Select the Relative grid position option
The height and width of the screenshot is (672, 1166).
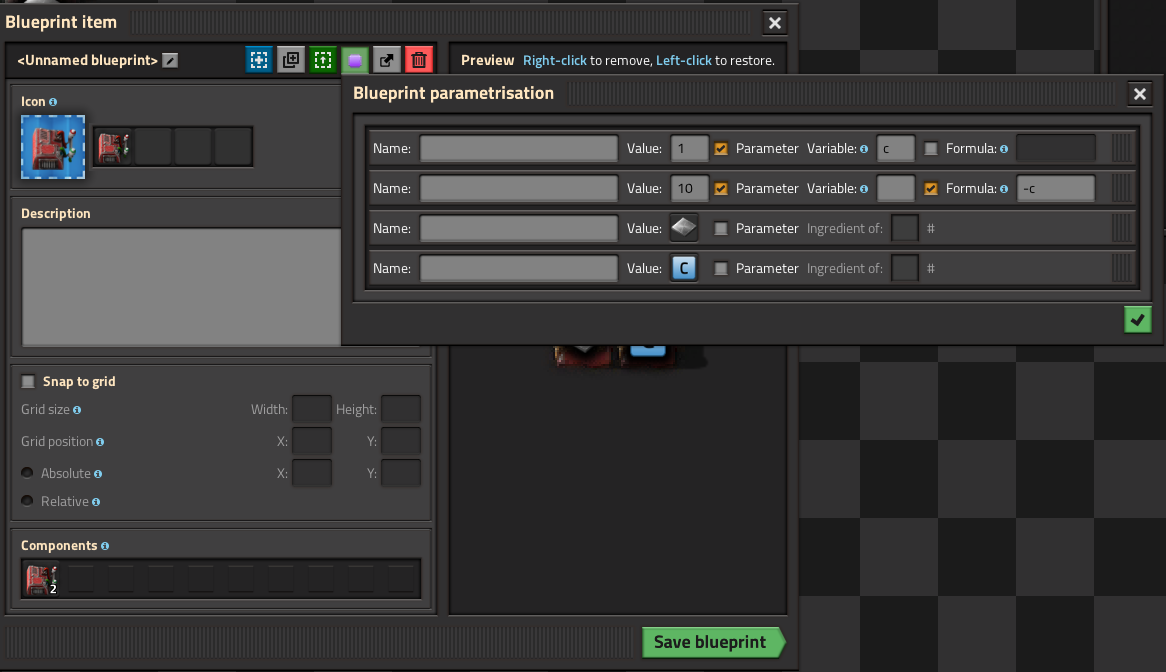coord(28,501)
